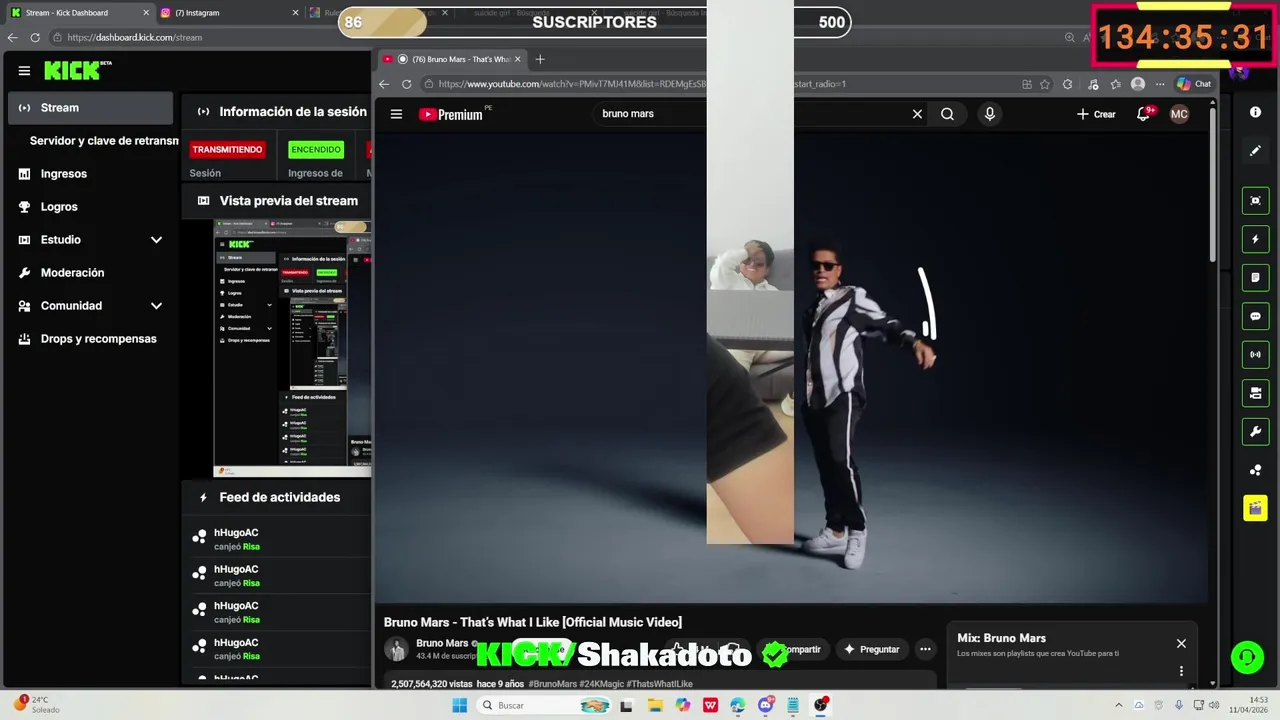1280x720 pixels.
Task: Open the Kick dashboard hamburger menu
Action: pos(24,71)
